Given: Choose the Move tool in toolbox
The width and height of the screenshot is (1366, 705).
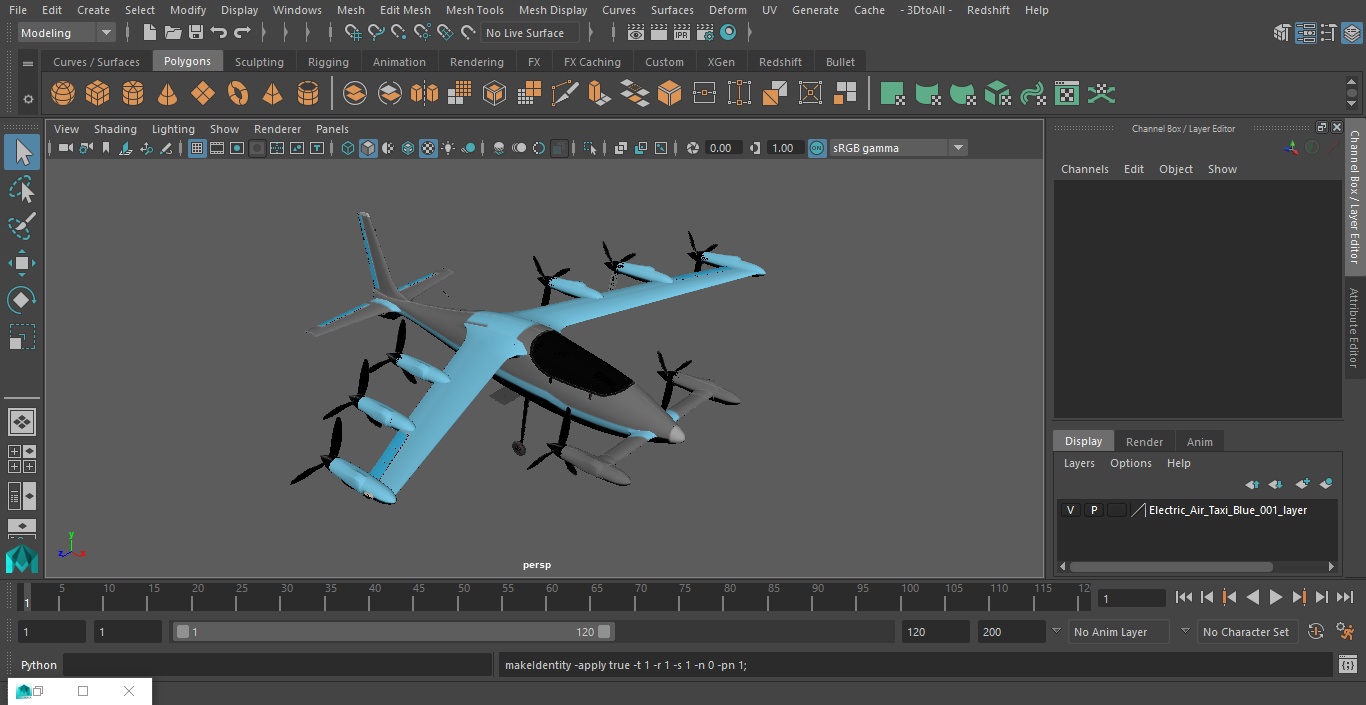Looking at the screenshot, I should point(22,263).
